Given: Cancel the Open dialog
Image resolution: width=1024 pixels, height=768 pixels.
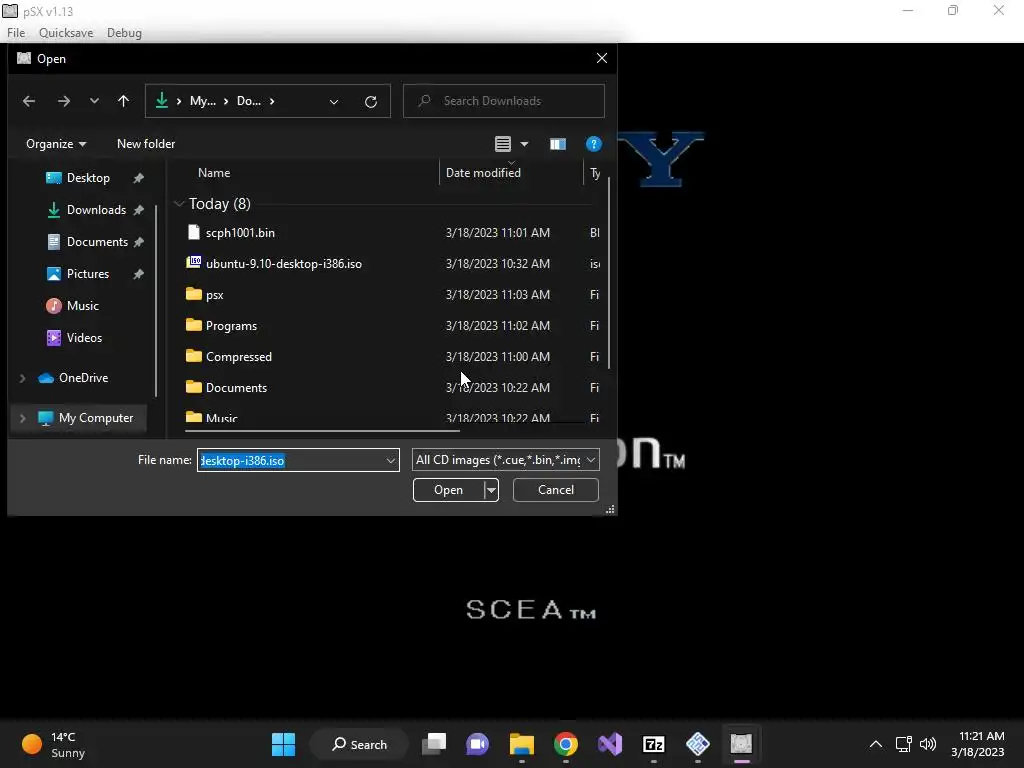Looking at the screenshot, I should coord(556,490).
